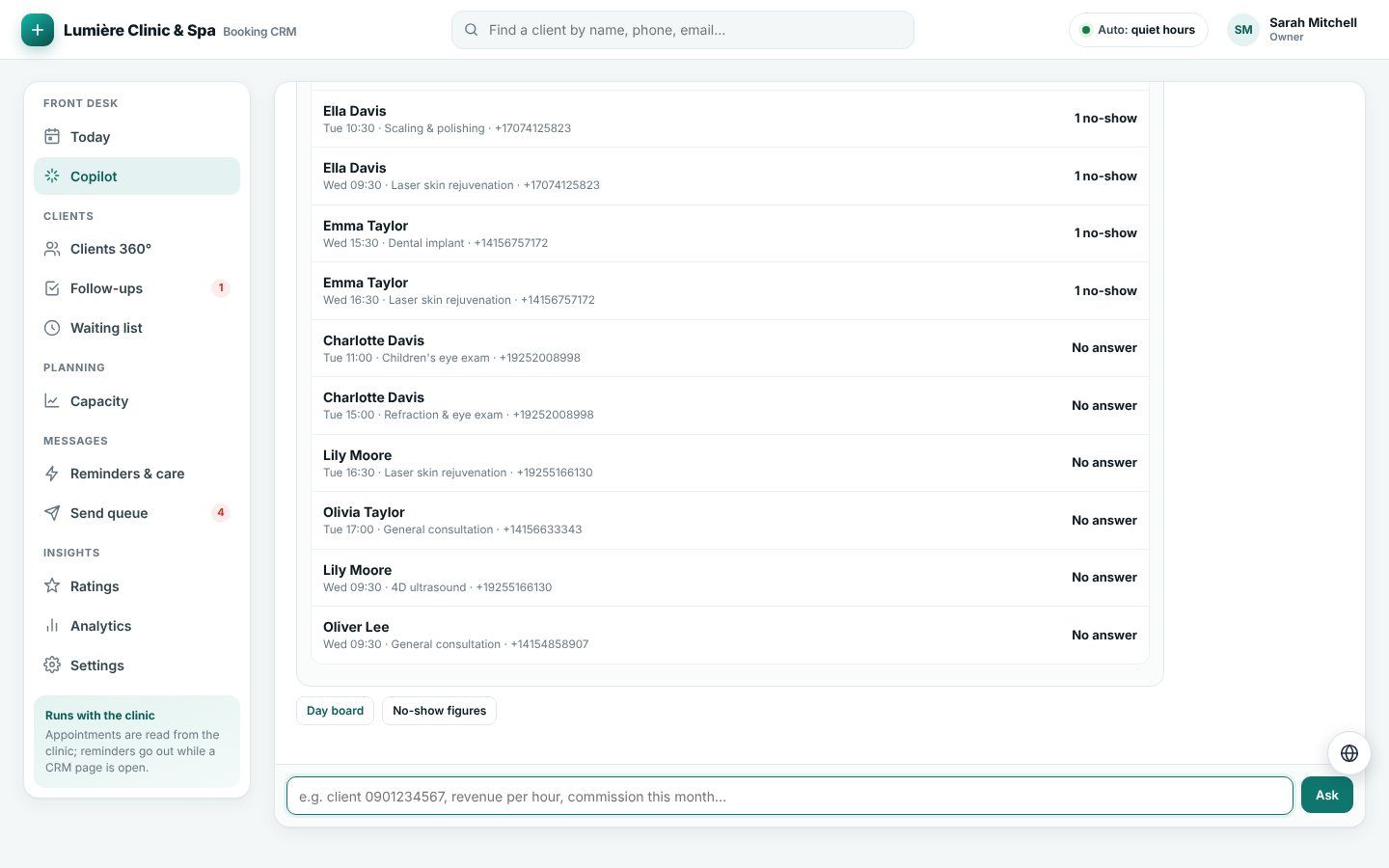Open the Analytics section
The width and height of the screenshot is (1389, 868).
137,626
